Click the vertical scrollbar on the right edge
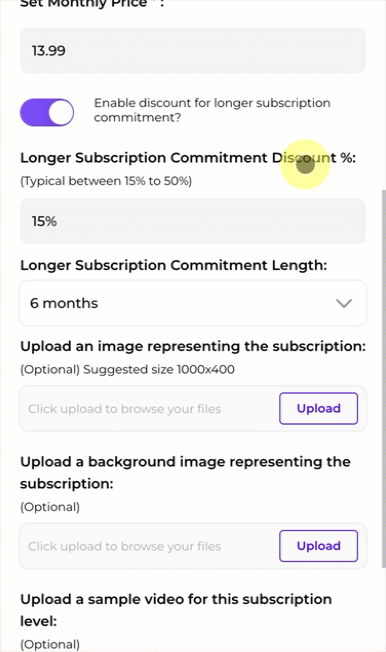 pyautogui.click(x=383, y=378)
